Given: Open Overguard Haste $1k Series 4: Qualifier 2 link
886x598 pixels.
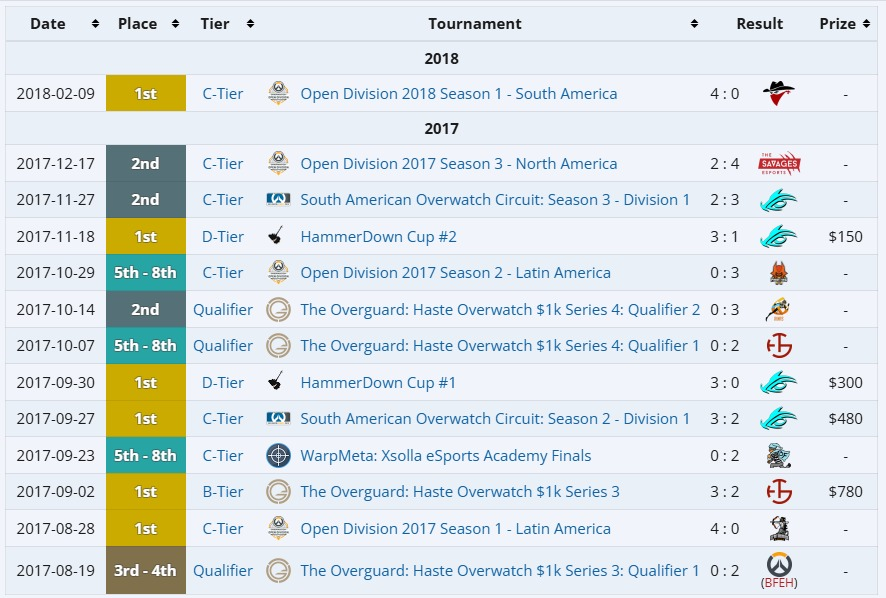Looking at the screenshot, I should pyautogui.click(x=500, y=309).
